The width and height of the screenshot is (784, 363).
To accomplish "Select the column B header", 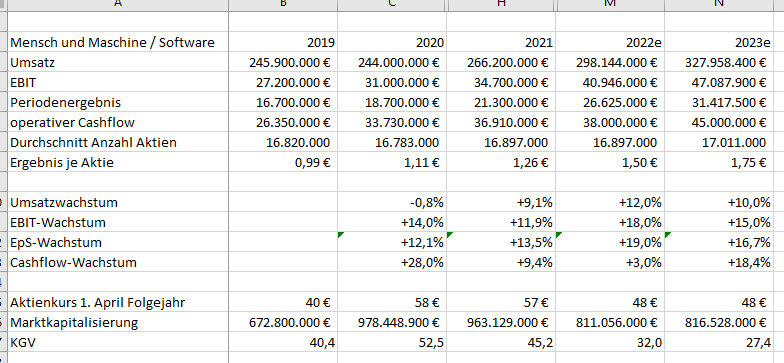I will click(x=283, y=5).
